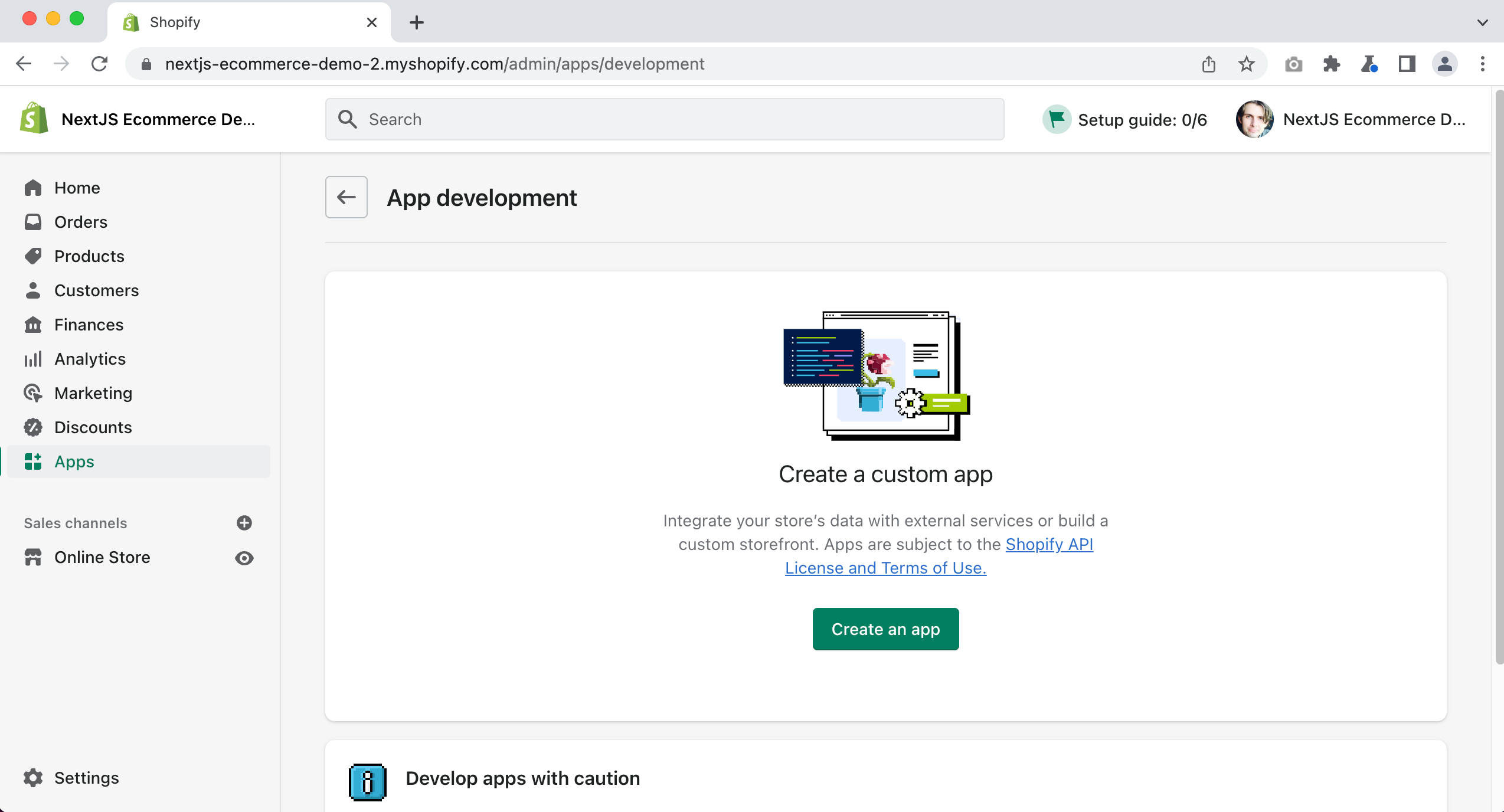Select Apps from the sidebar menu

[74, 461]
